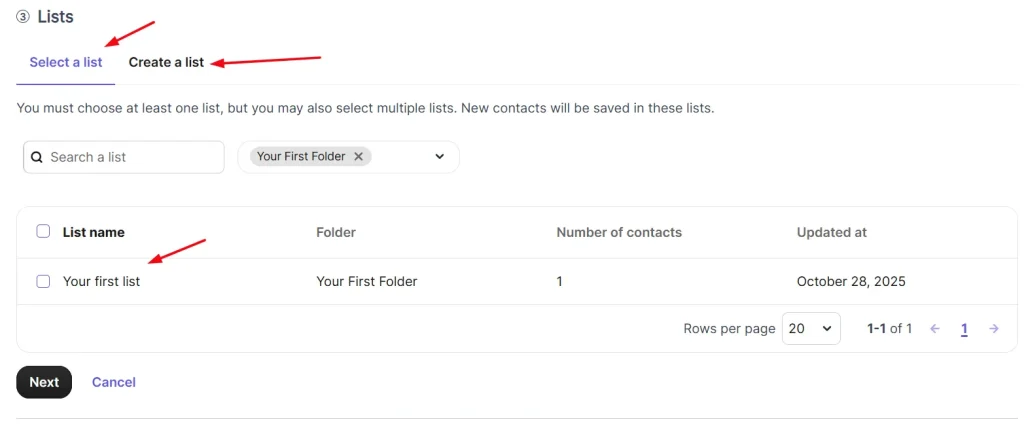The image size is (1024, 428).
Task: Click the Your first list row name
Action: [101, 281]
